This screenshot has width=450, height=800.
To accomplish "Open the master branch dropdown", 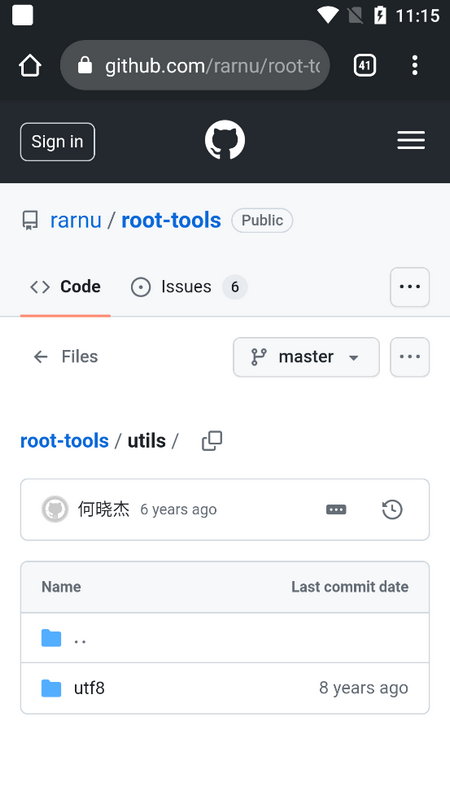I will click(x=306, y=357).
